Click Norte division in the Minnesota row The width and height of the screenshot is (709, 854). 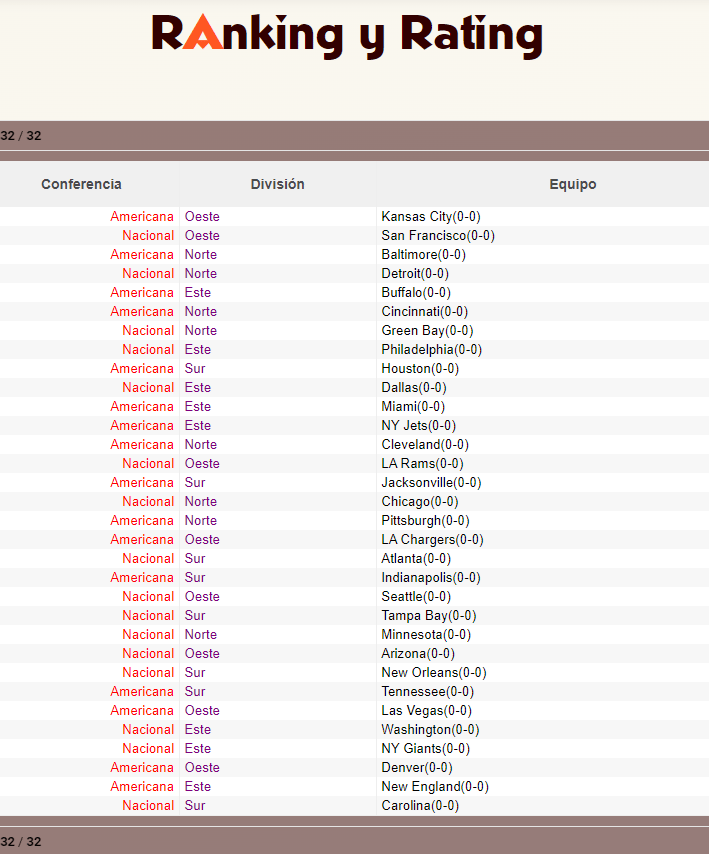coord(200,635)
